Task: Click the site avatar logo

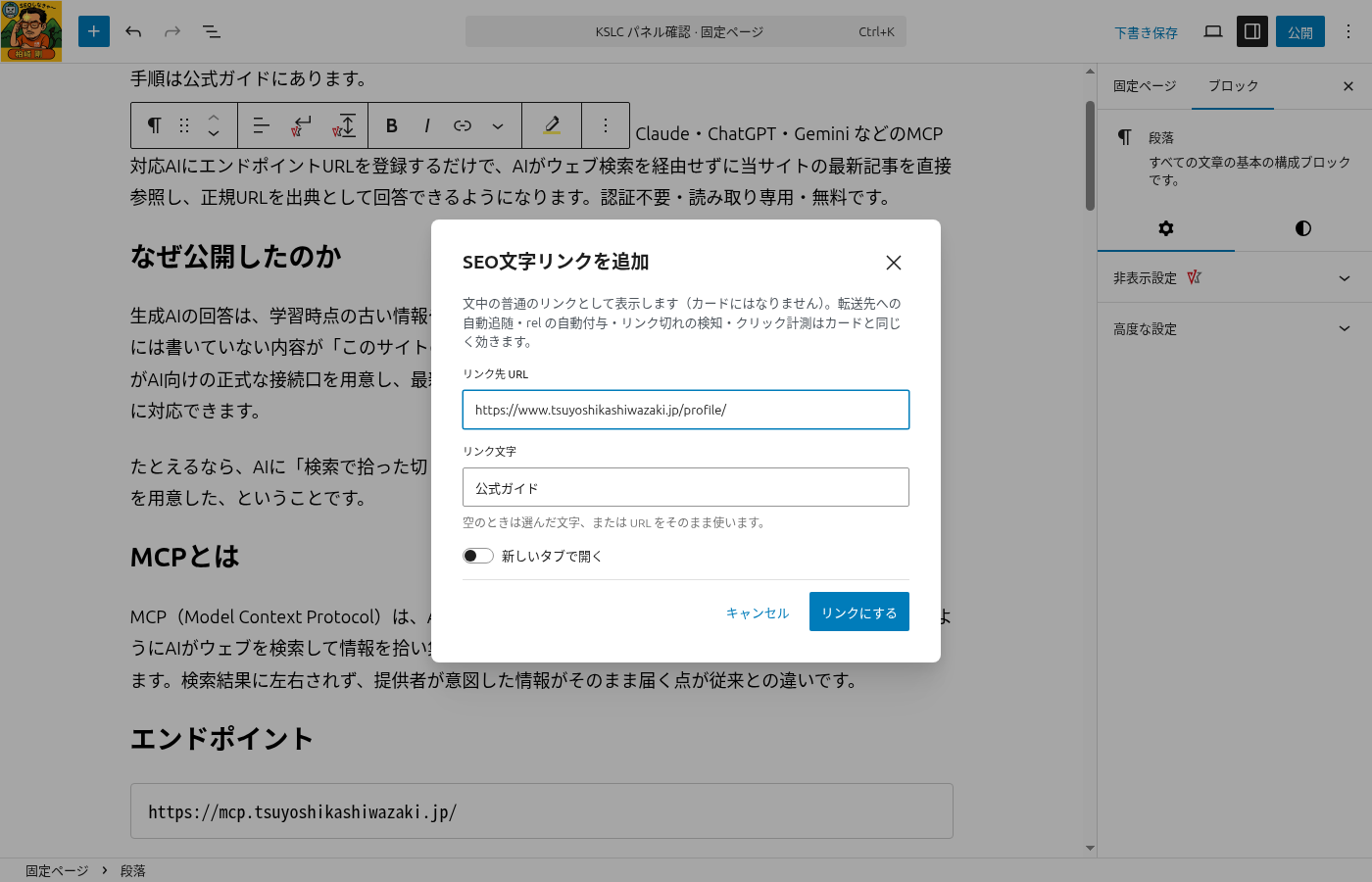Action: click(31, 31)
